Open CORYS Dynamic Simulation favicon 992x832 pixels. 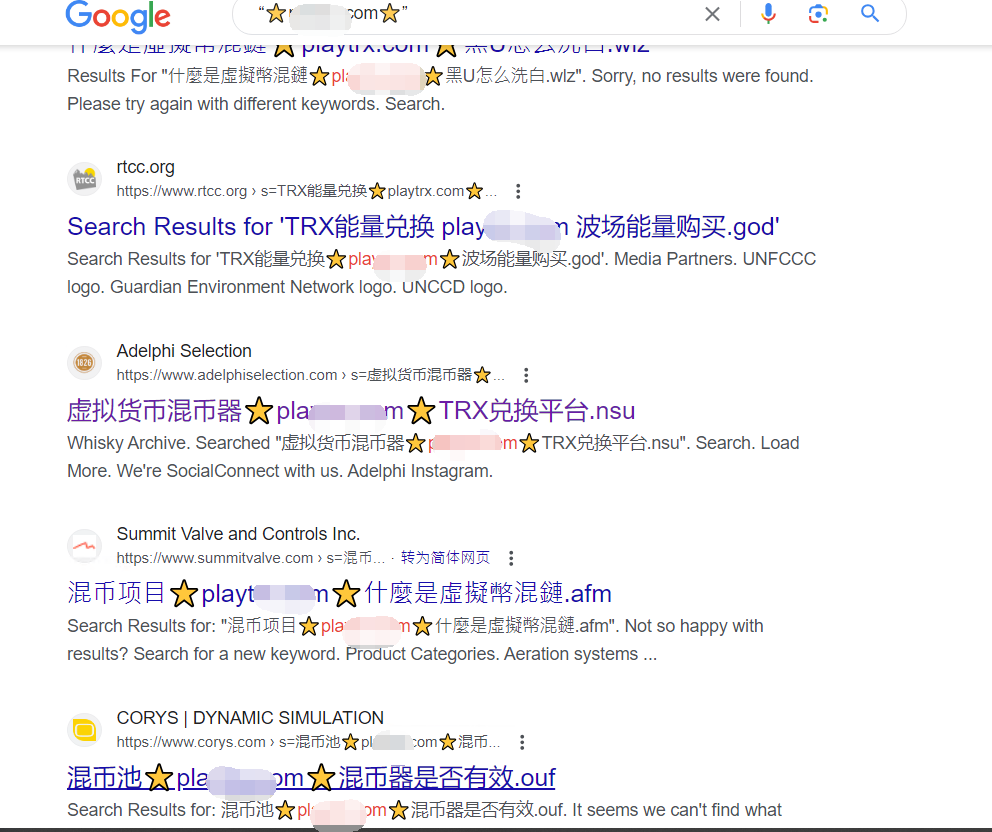(x=85, y=730)
